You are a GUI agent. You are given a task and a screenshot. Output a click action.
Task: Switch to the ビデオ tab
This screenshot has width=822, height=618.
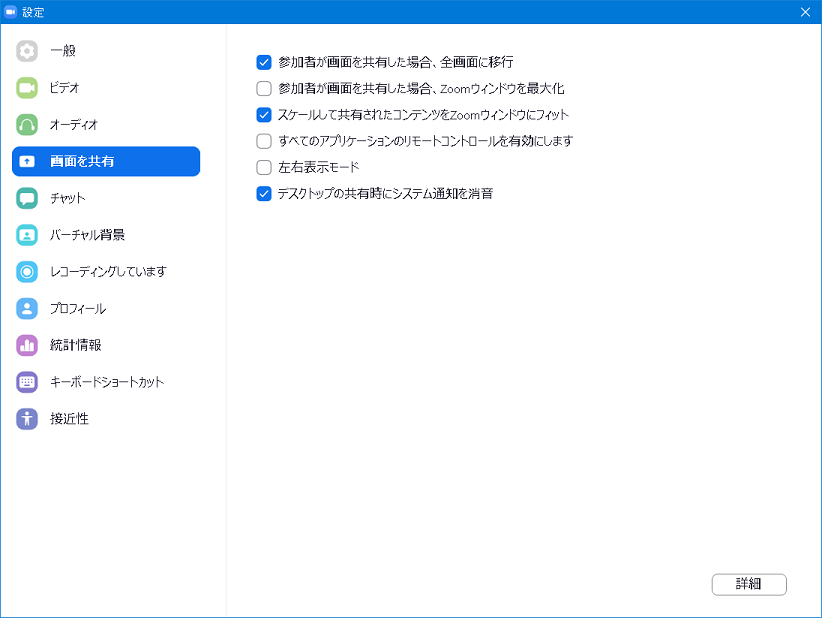106,88
